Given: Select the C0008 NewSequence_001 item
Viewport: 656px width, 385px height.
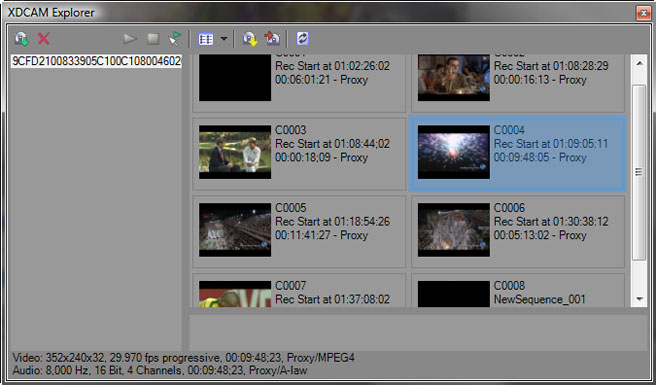Looking at the screenshot, I should tap(518, 290).
